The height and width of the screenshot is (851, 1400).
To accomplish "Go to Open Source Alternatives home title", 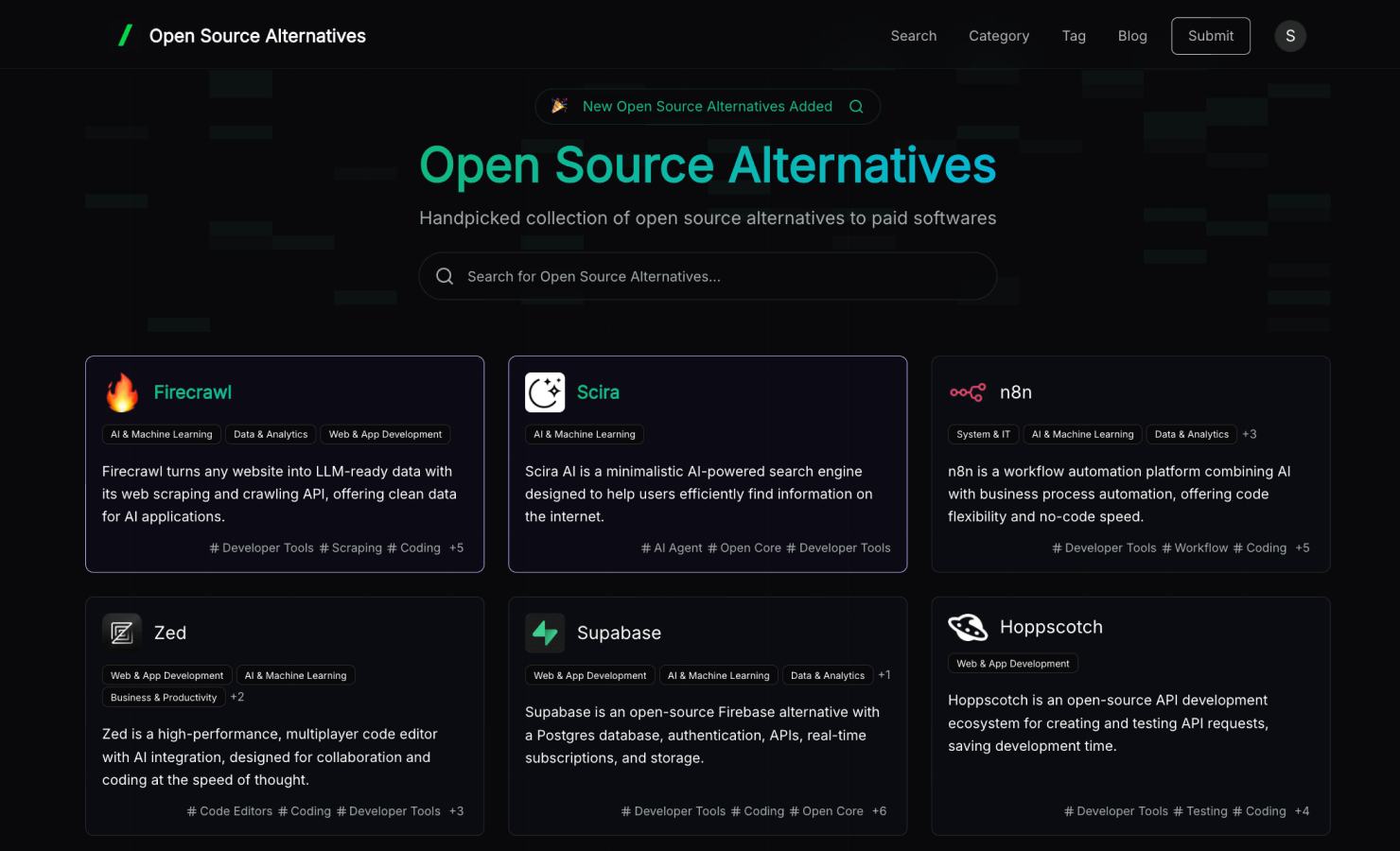I will pyautogui.click(x=257, y=36).
